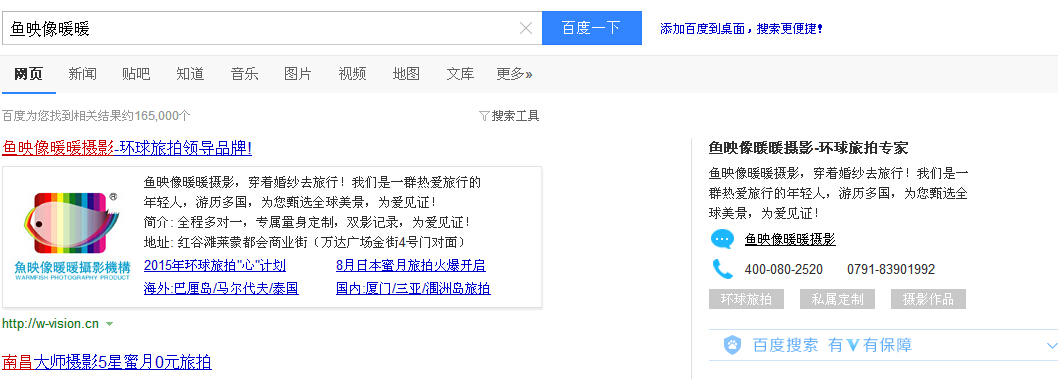The height and width of the screenshot is (379, 1058).
Task: Click the blue phone icon
Action: 722,269
